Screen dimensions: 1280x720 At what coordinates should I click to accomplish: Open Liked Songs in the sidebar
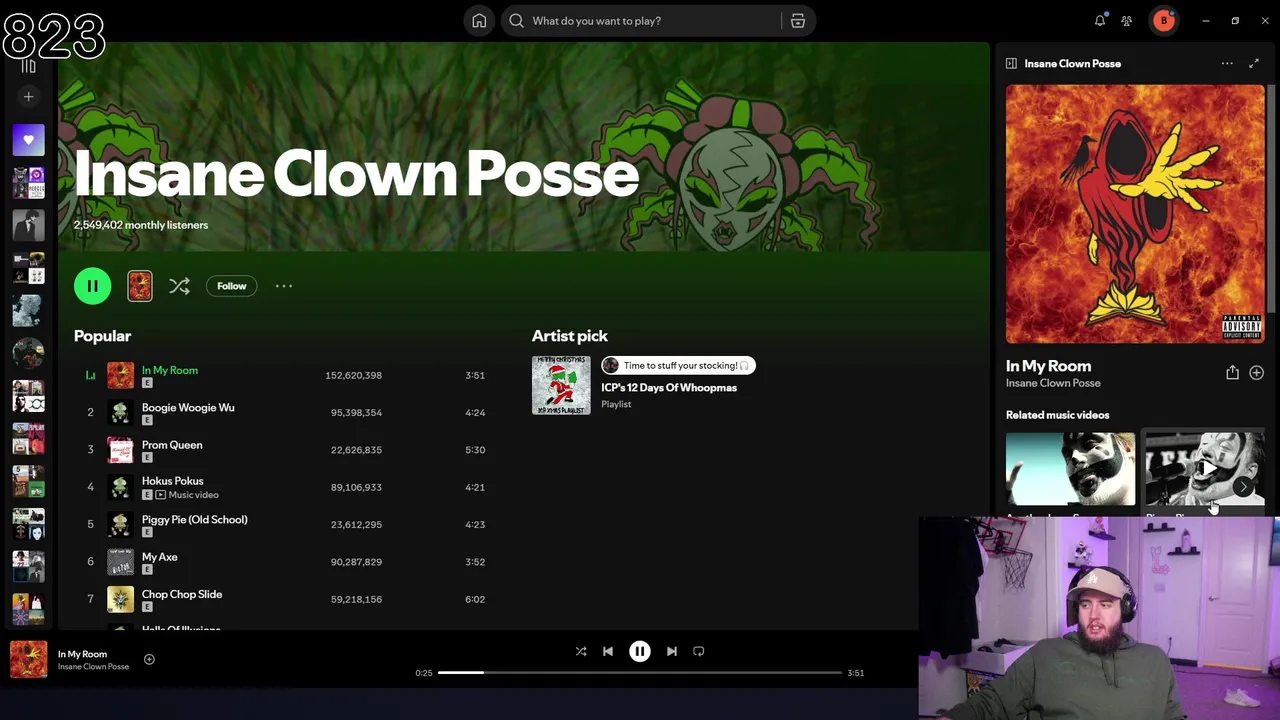pos(28,140)
